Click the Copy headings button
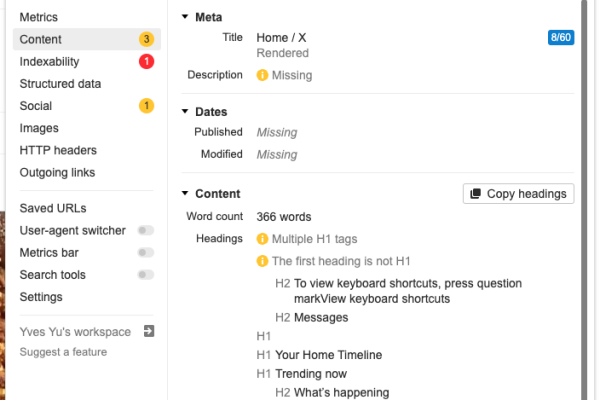Image resolution: width=600 pixels, height=400 pixels. 518,194
